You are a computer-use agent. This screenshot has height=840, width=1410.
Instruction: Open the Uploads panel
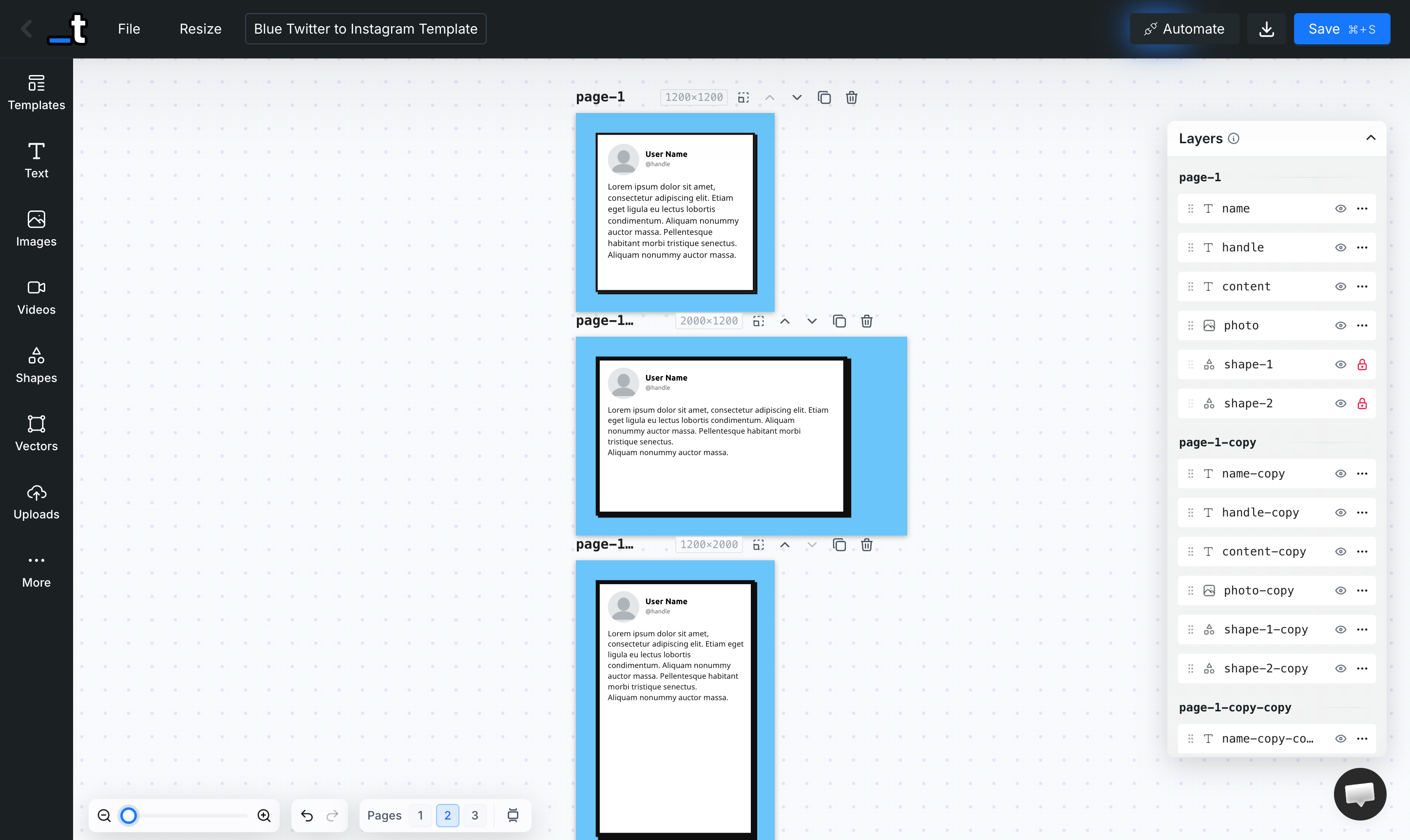[x=36, y=501]
